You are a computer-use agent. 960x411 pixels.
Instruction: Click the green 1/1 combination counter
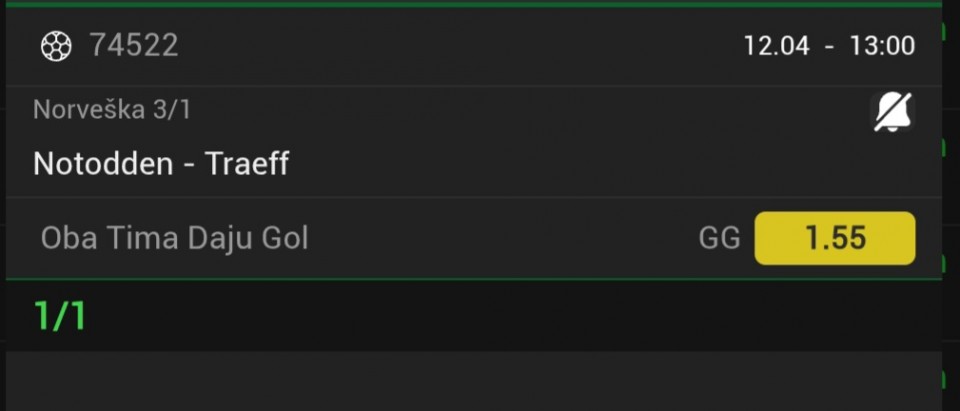(60, 316)
